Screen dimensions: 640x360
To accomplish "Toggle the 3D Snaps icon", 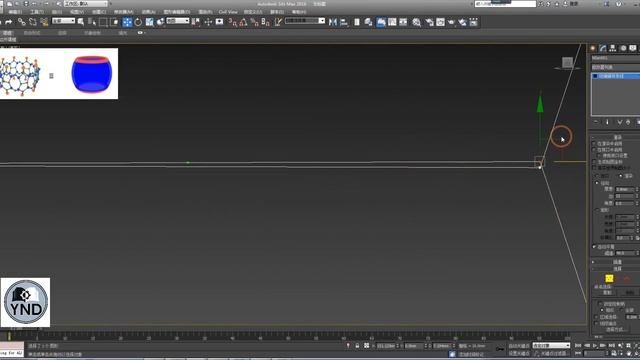I will coord(232,22).
